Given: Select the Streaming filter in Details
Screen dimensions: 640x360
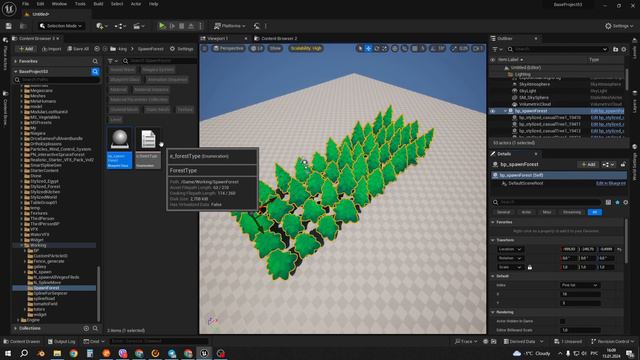Looking at the screenshot, I should (571, 212).
